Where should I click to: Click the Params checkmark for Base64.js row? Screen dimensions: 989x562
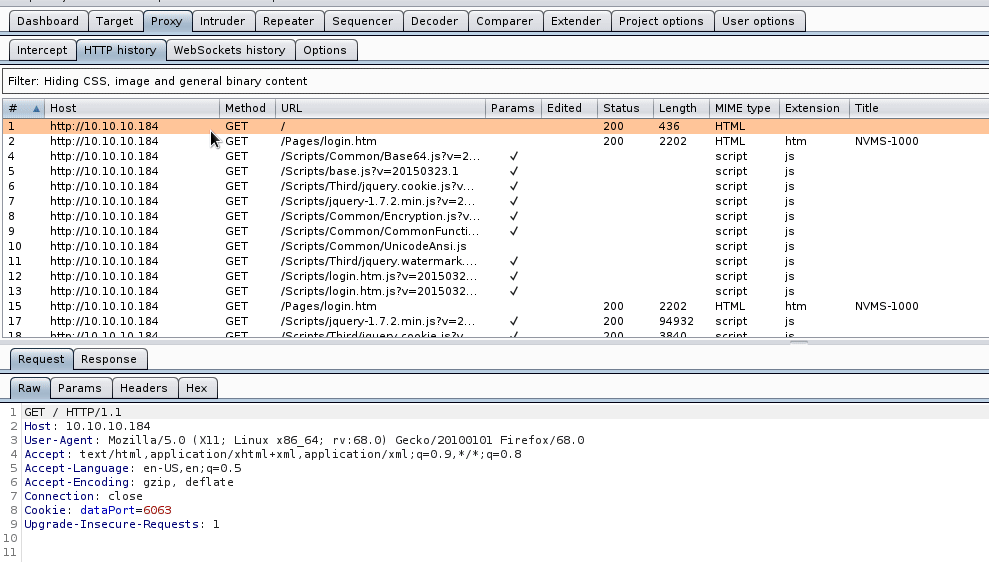(513, 156)
